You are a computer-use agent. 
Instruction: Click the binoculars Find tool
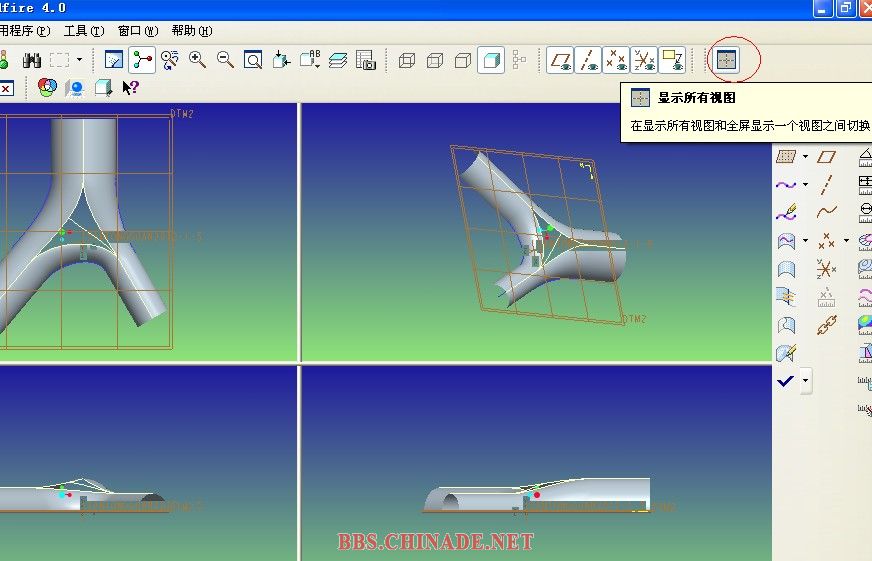[32, 60]
